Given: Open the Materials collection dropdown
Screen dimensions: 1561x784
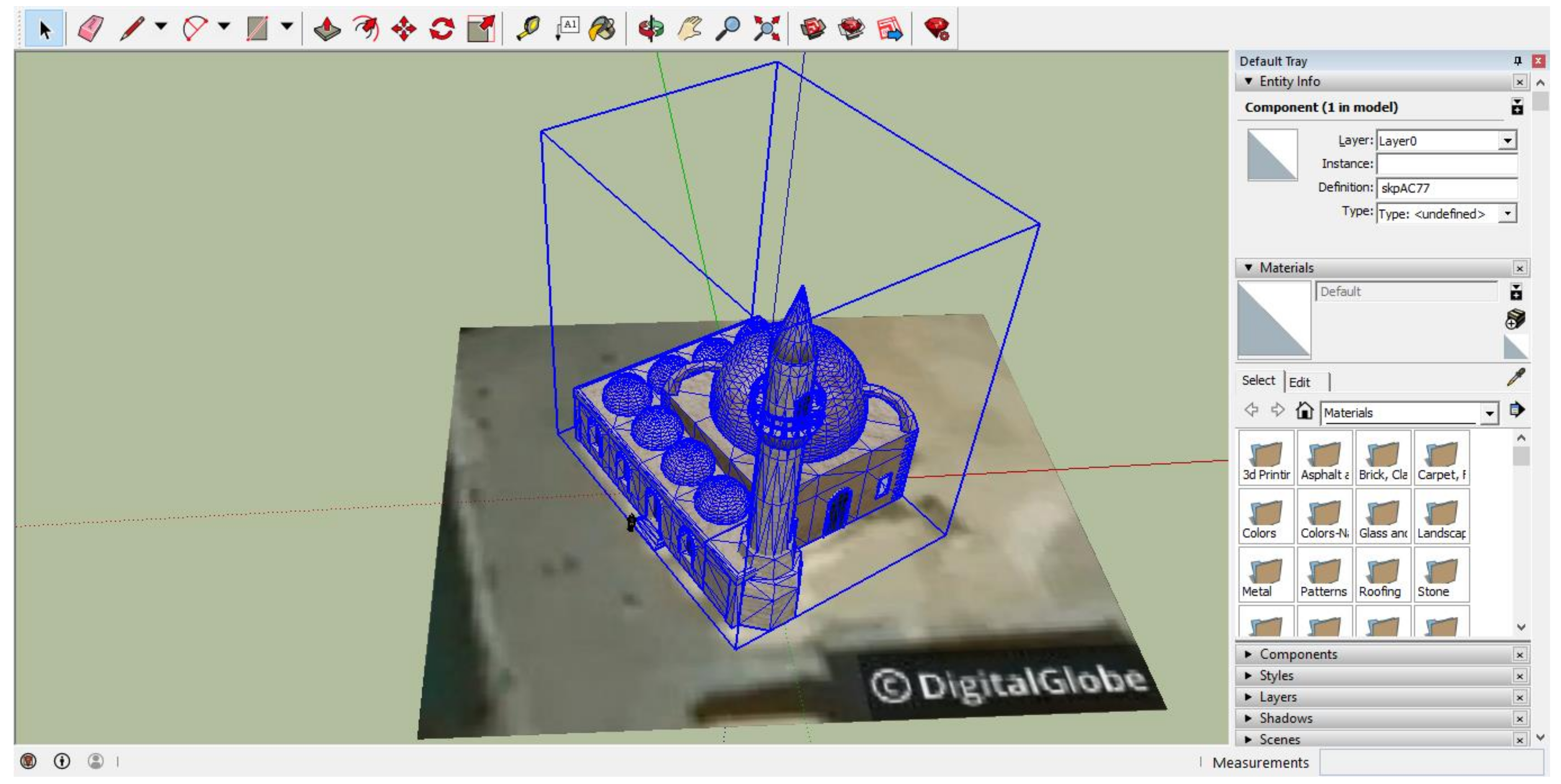Looking at the screenshot, I should 1489,413.
